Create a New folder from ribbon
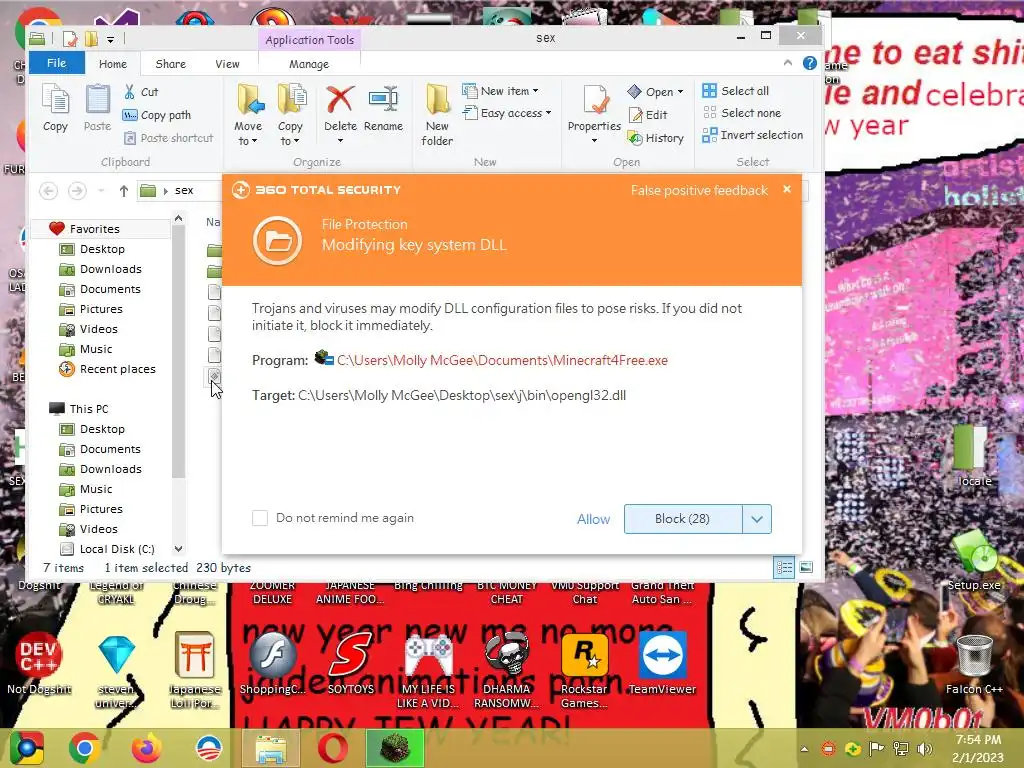 [x=437, y=115]
